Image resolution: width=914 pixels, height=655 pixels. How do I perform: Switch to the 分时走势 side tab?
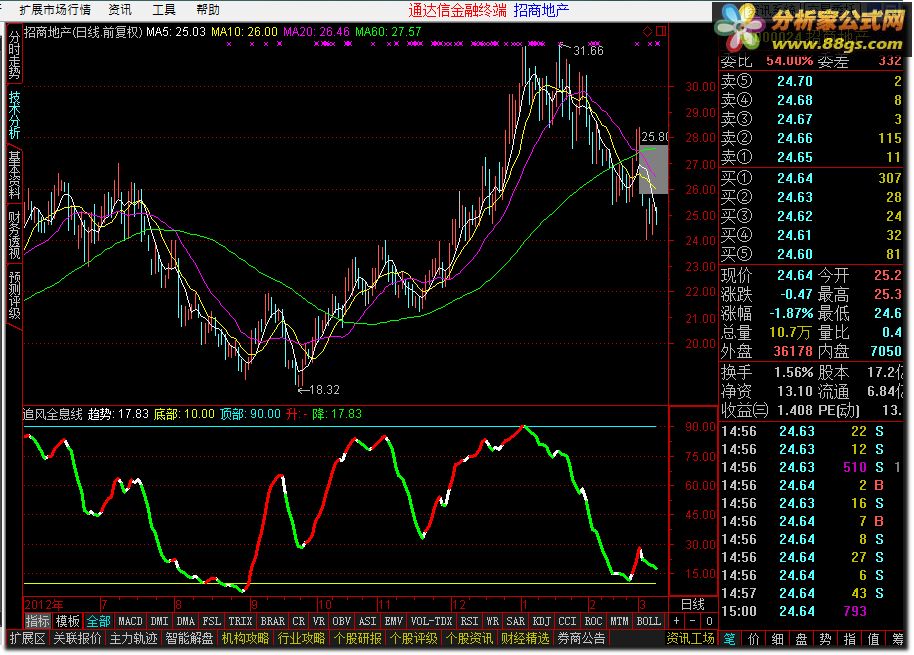tap(14, 55)
